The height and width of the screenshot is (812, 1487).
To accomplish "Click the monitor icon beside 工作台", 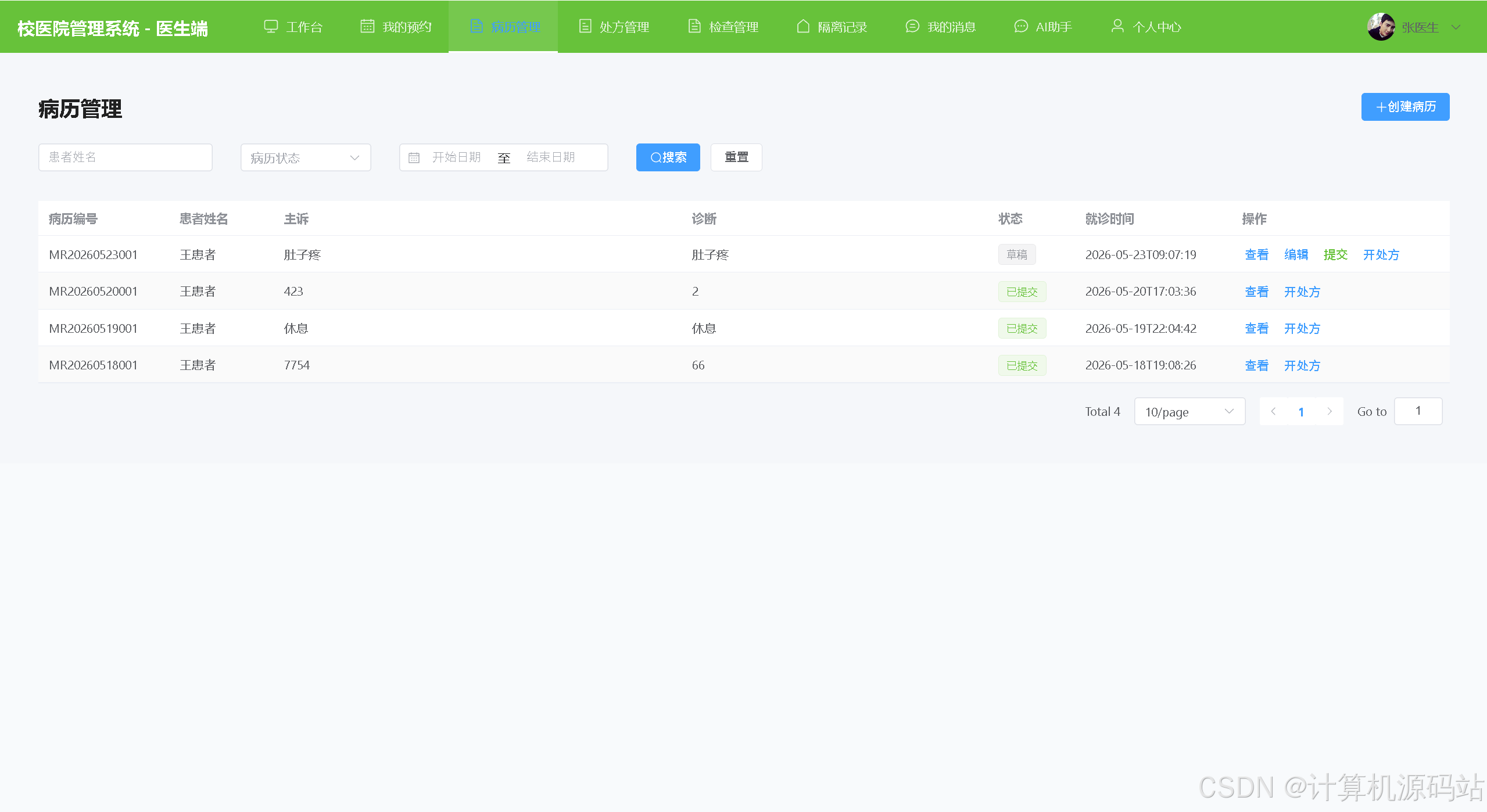I will [271, 27].
